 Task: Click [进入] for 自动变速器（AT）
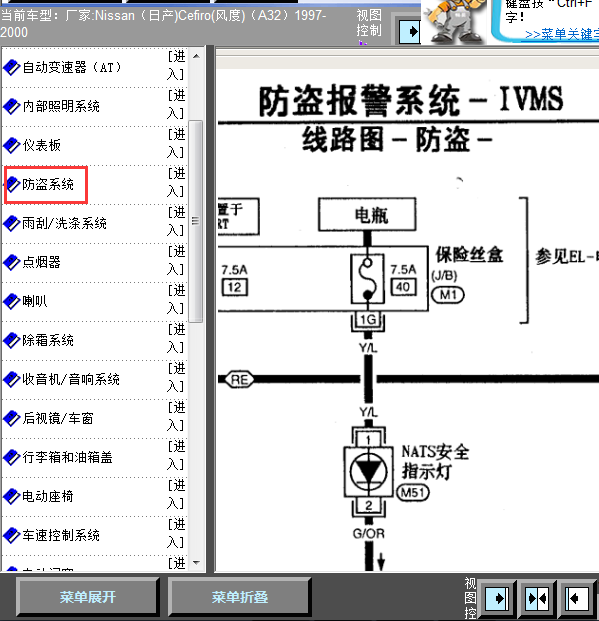(x=176, y=65)
